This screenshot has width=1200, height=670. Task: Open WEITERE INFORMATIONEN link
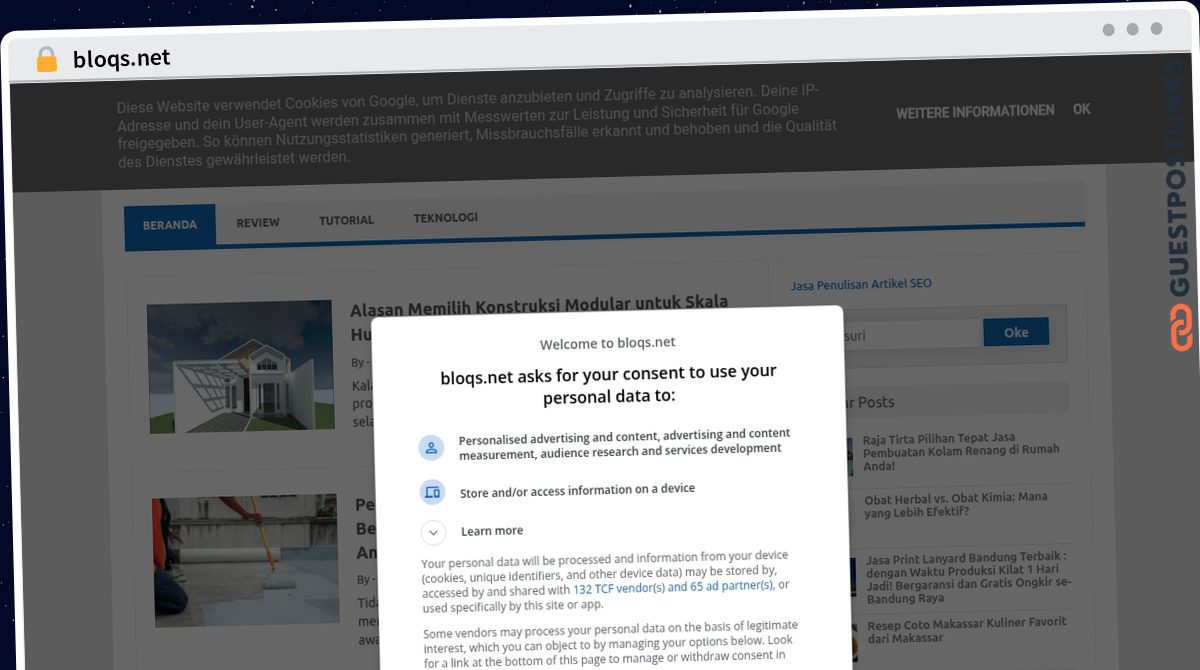click(975, 111)
